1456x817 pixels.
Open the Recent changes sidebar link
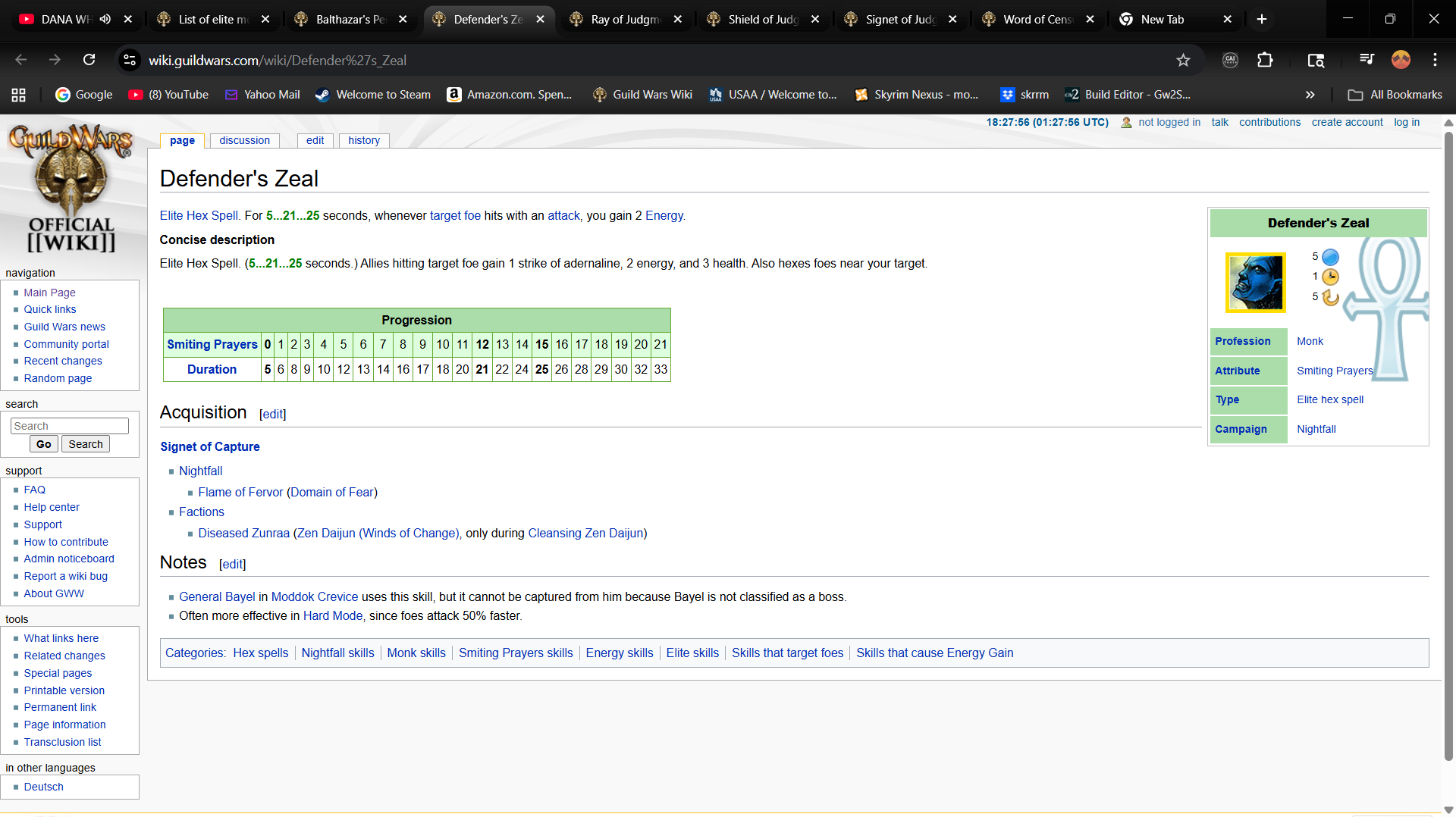coord(63,361)
